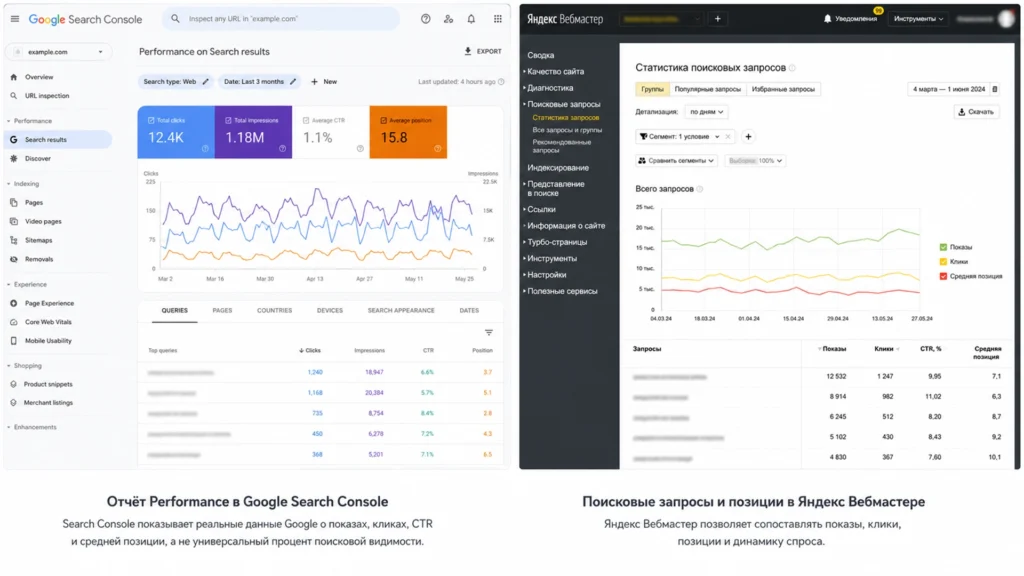Open the Сводка item in Yandex sidebar

click(x=541, y=56)
